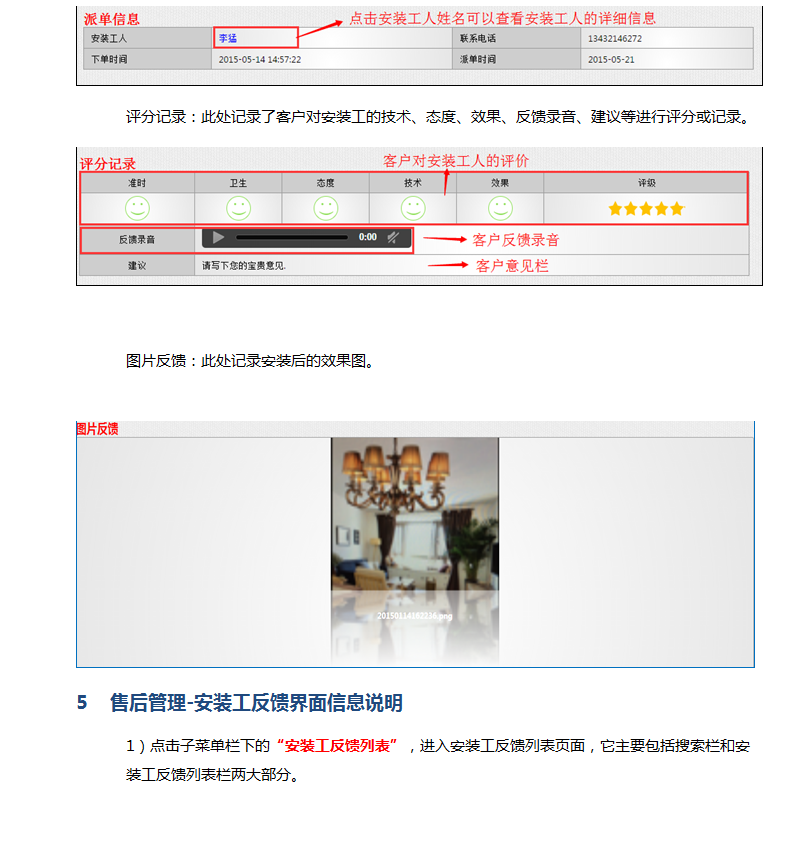Click the 卫生 smiley face rating
Viewport: 800px width, 849px height.
pos(238,208)
